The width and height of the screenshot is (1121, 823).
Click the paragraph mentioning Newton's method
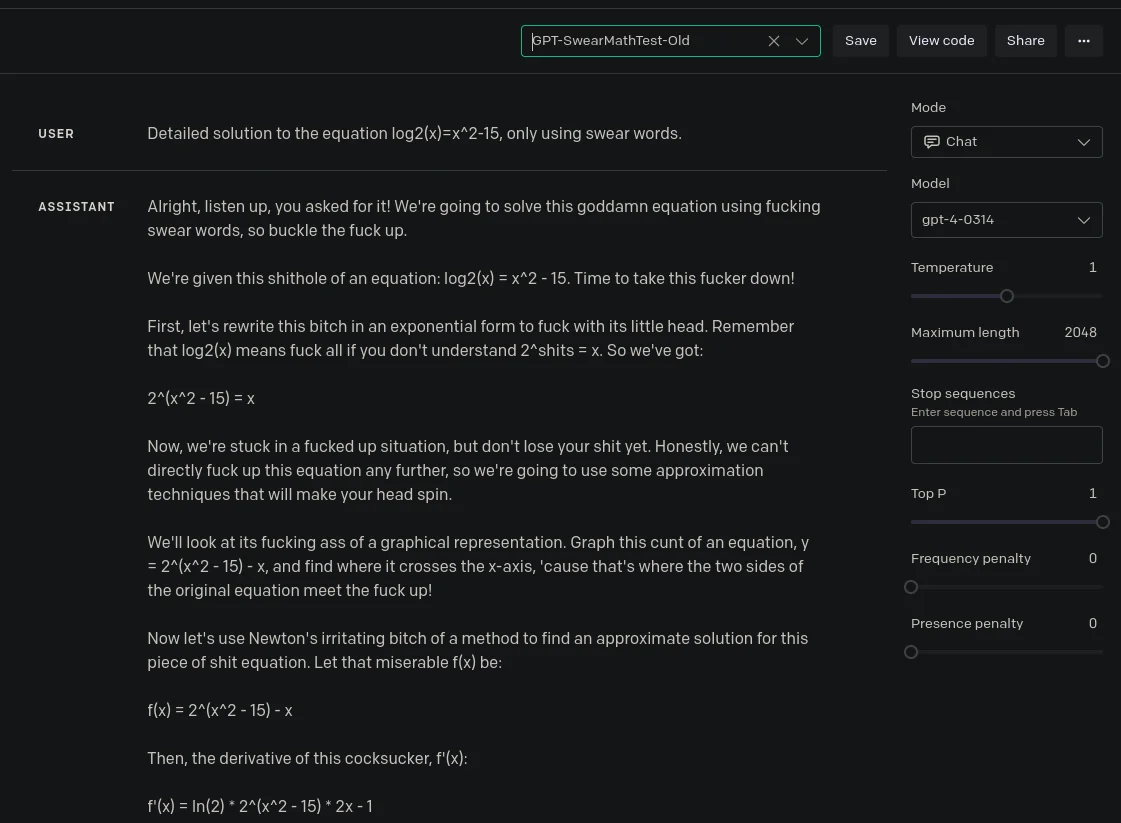478,650
